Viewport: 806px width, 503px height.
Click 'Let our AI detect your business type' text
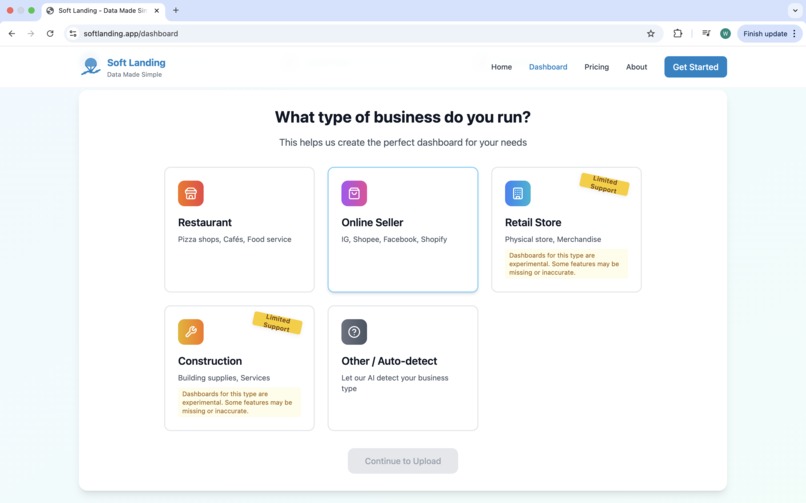pos(395,383)
